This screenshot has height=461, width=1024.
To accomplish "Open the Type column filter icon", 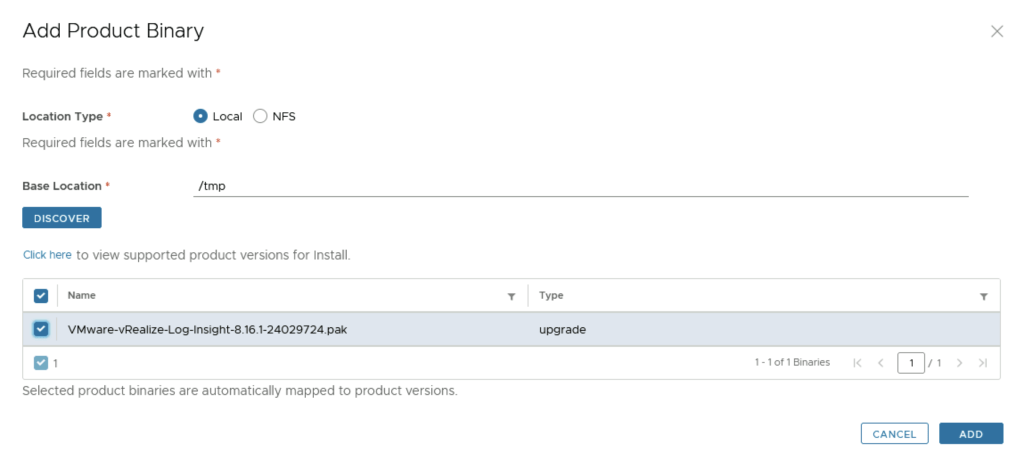I will click(984, 297).
